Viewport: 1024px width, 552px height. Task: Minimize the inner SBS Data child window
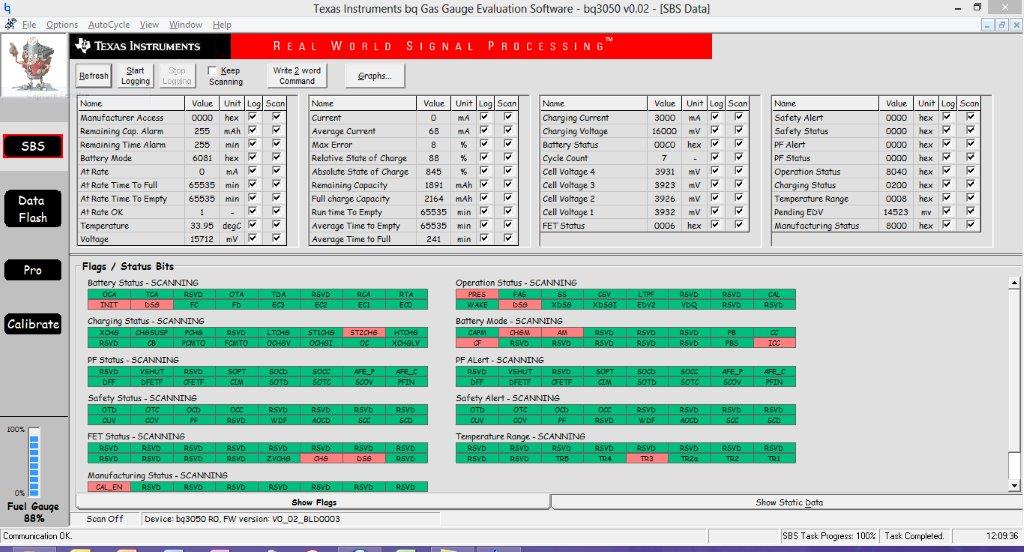(x=988, y=25)
